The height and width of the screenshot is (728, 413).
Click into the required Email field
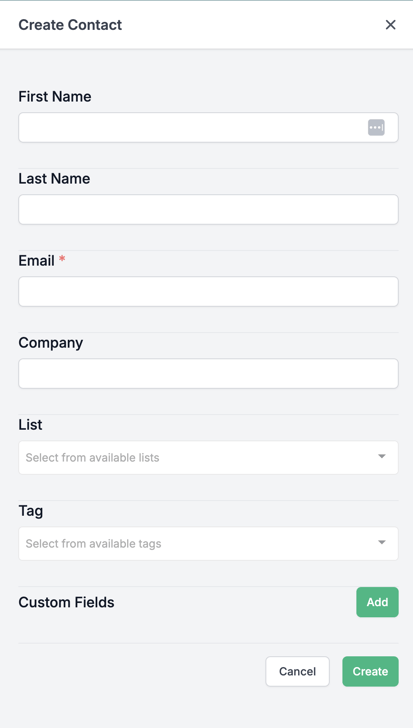click(x=208, y=292)
